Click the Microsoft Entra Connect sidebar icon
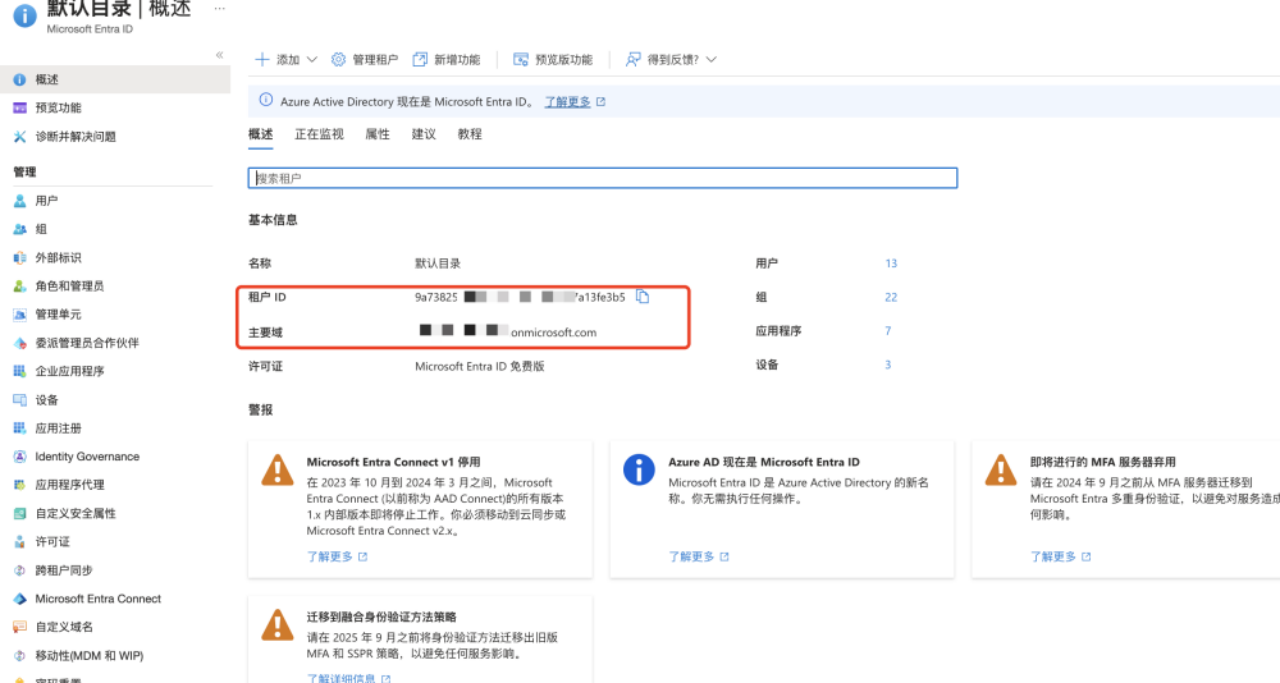 19,599
